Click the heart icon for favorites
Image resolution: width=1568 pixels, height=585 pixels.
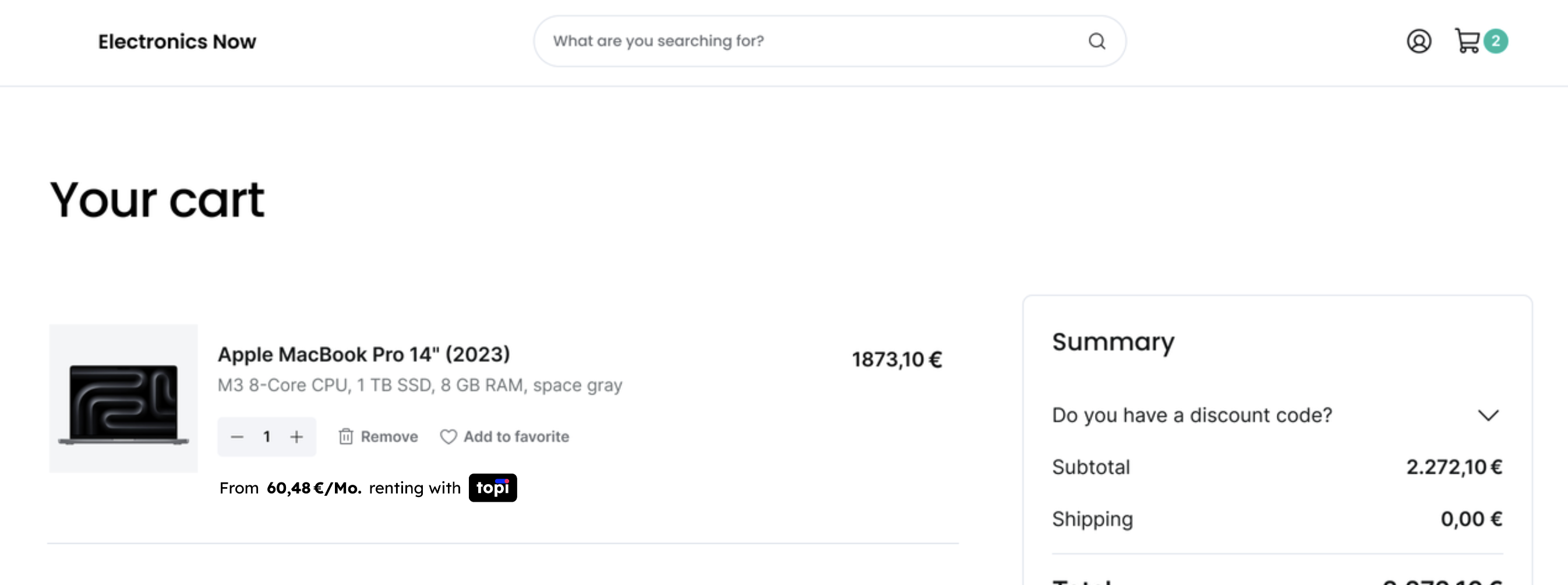[x=448, y=437]
